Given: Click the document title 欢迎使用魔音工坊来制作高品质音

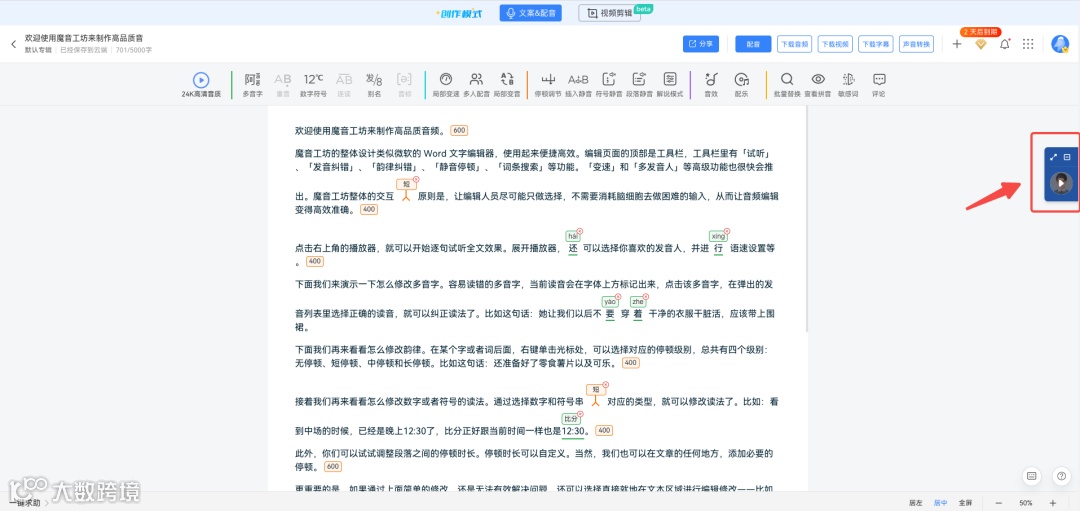Looking at the screenshot, I should click(x=84, y=38).
